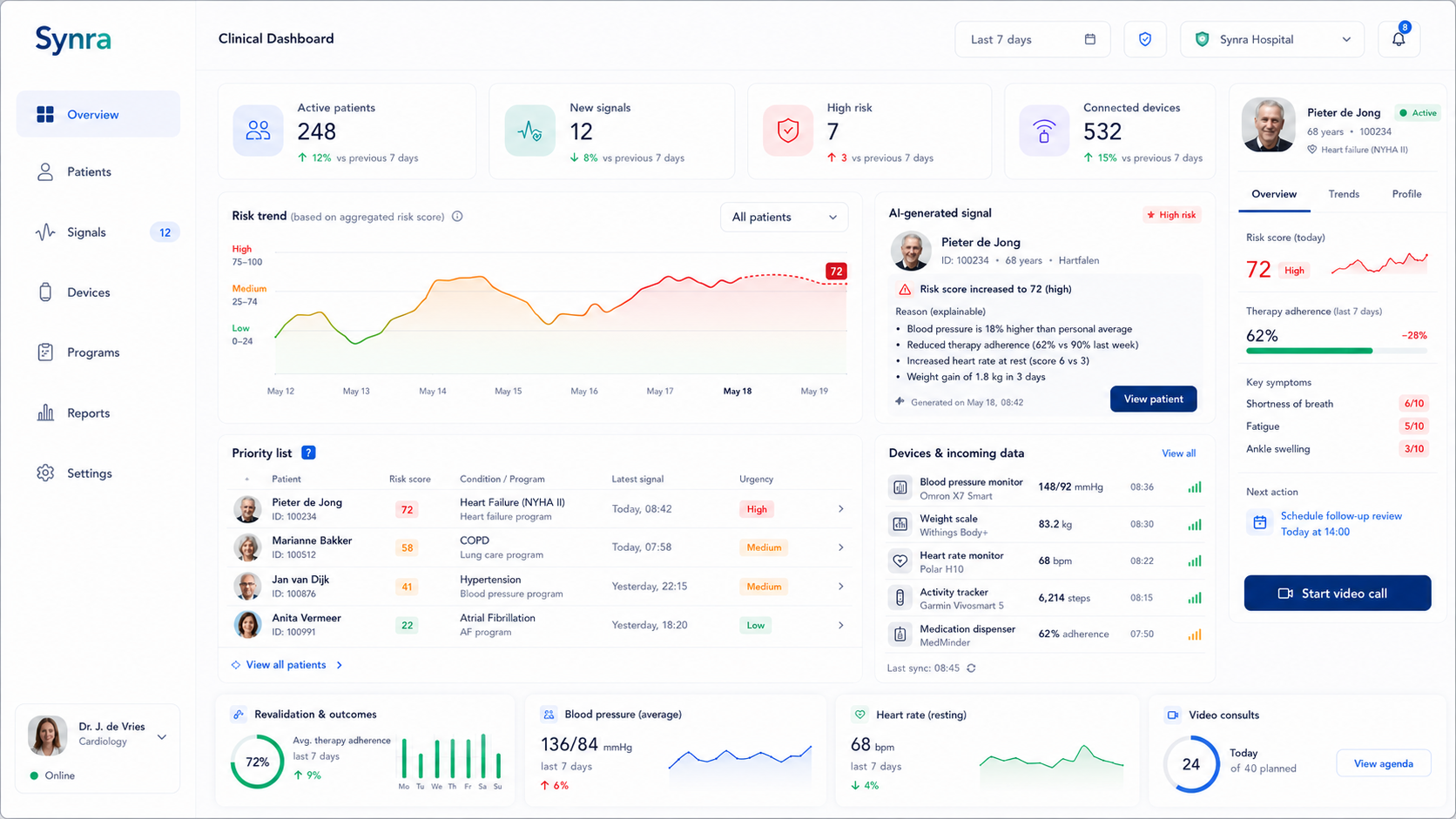This screenshot has width=1456, height=819.
Task: Click the Heart rate monitor device icon
Action: pyautogui.click(x=900, y=561)
